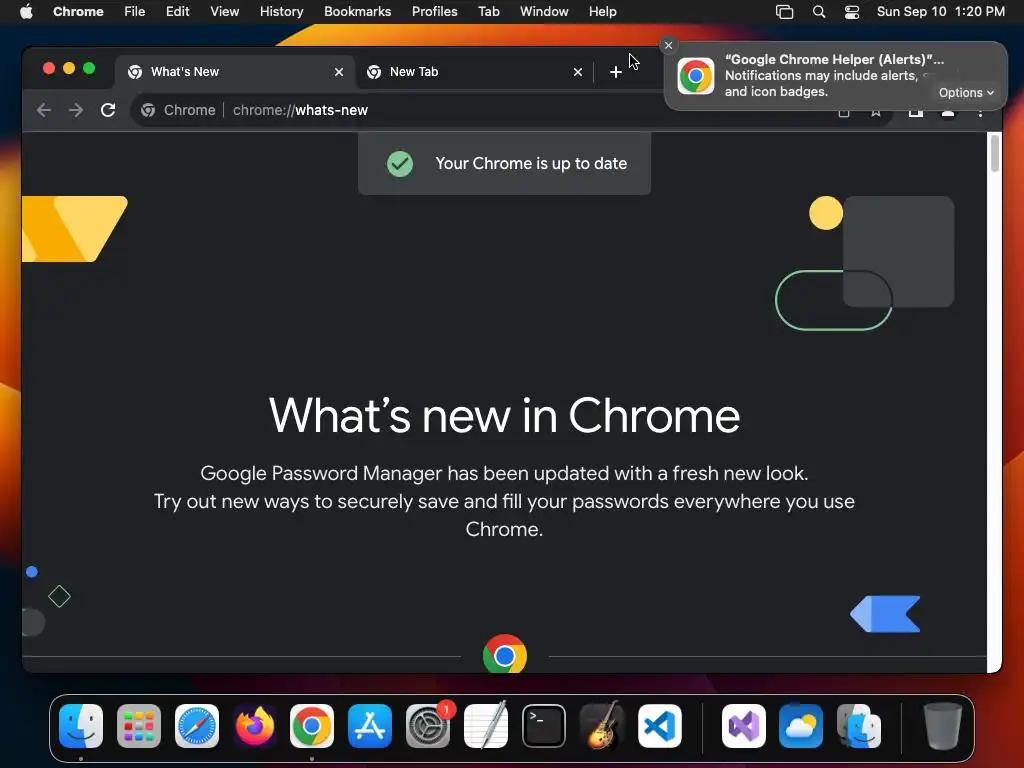Click the What's new in Chrome heading

coord(504,415)
